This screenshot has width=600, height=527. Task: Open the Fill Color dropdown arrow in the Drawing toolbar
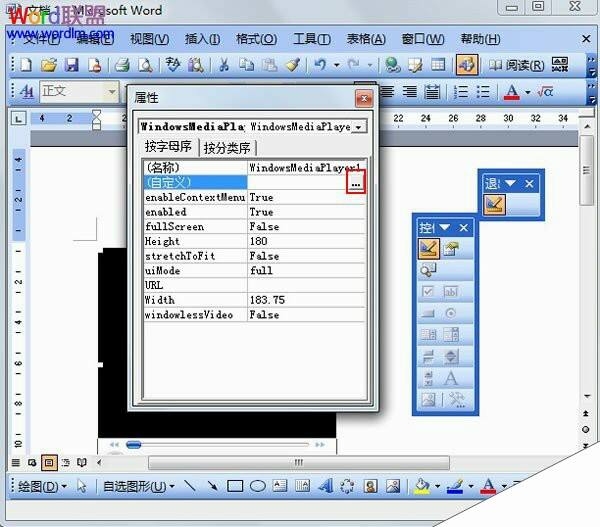(437, 486)
